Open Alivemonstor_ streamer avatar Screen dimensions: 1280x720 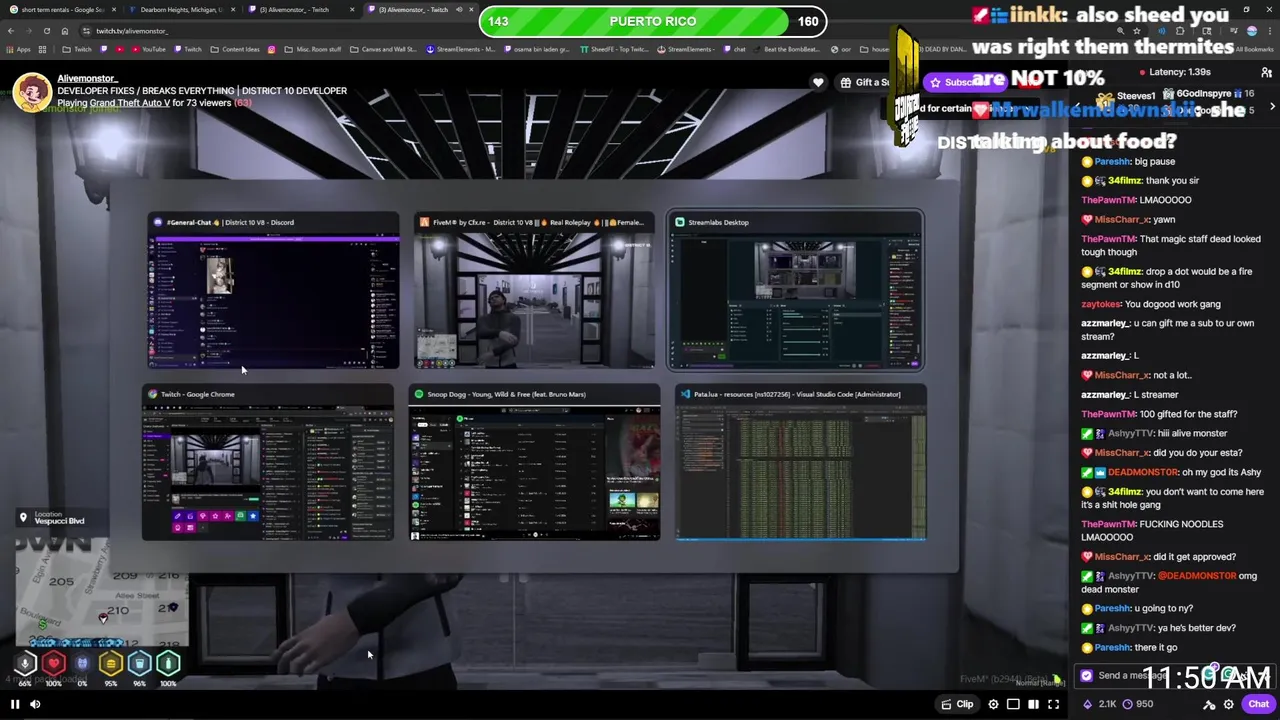pyautogui.click(x=33, y=92)
